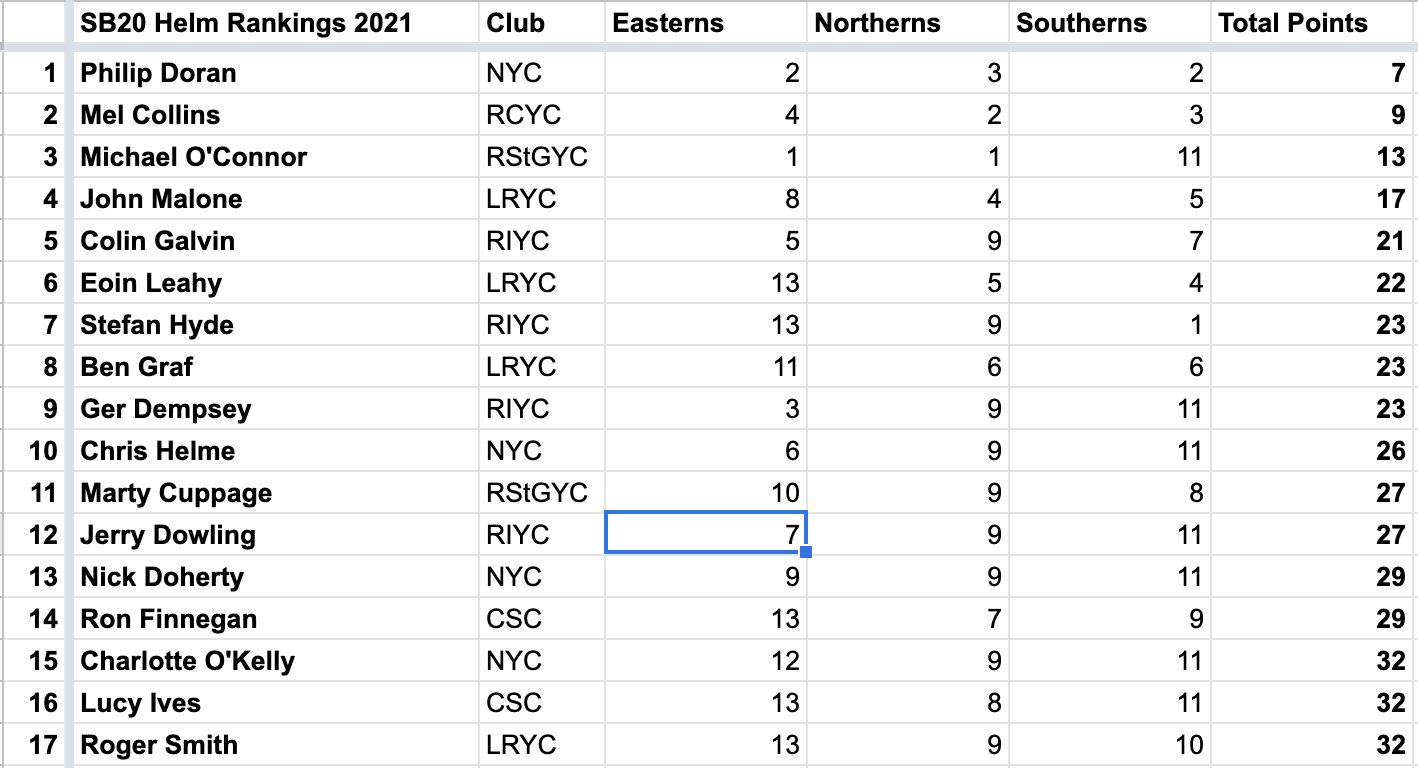Screen dimensions: 1418x768
Task: Click the fill handle on the selected cell
Action: click(806, 552)
